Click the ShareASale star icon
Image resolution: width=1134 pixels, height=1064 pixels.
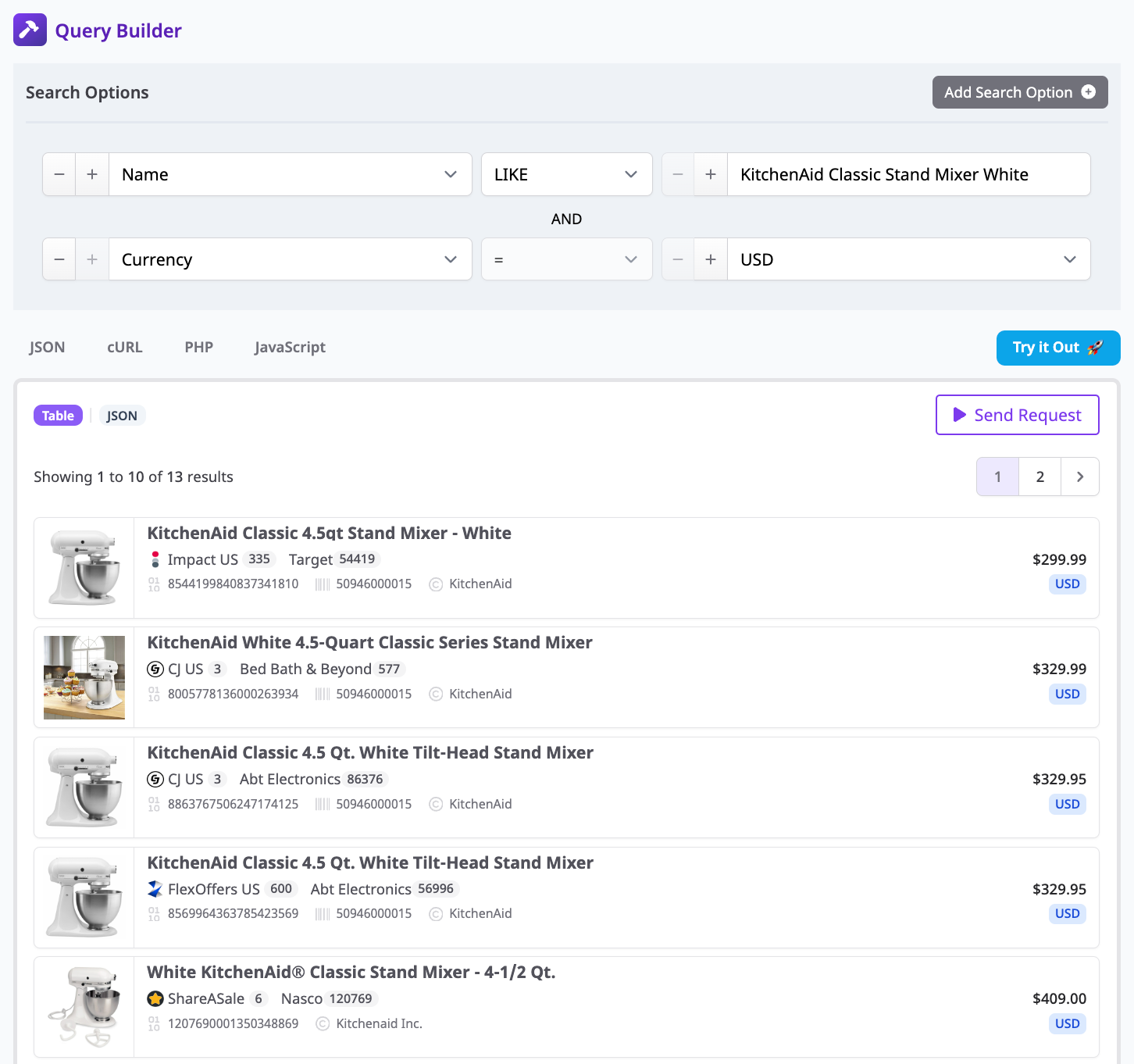pyautogui.click(x=155, y=999)
